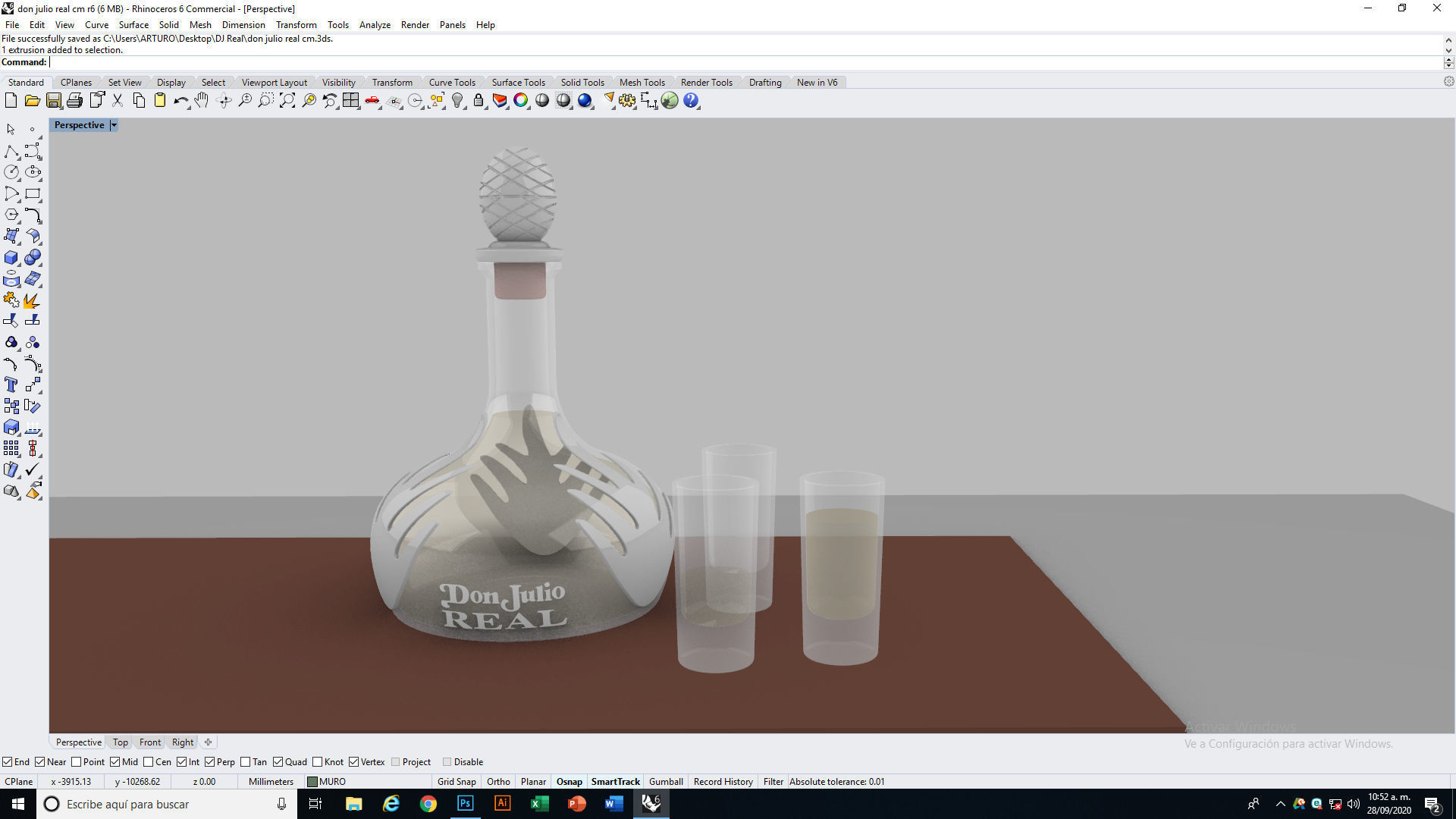Screen dimensions: 1456x819
Task: Select the Box solid tool
Action: point(11,258)
